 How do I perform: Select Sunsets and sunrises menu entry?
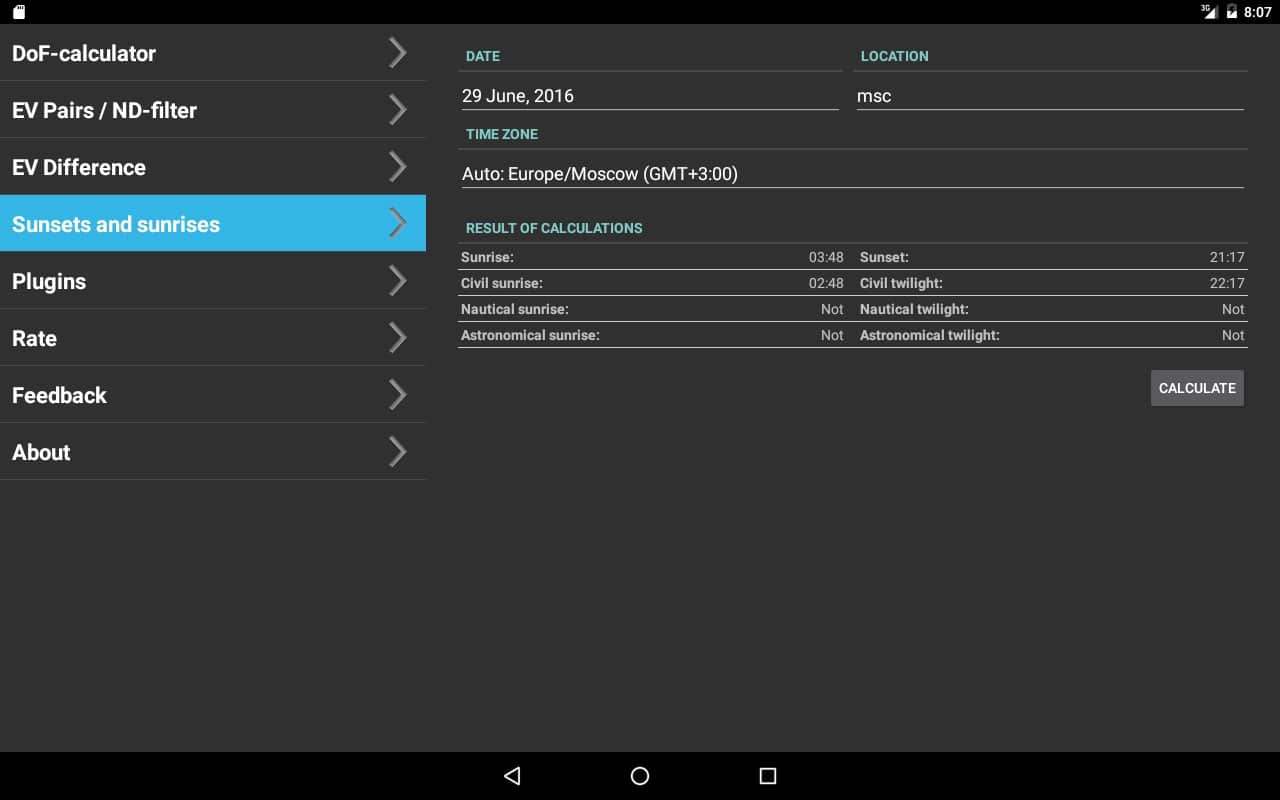click(190, 224)
